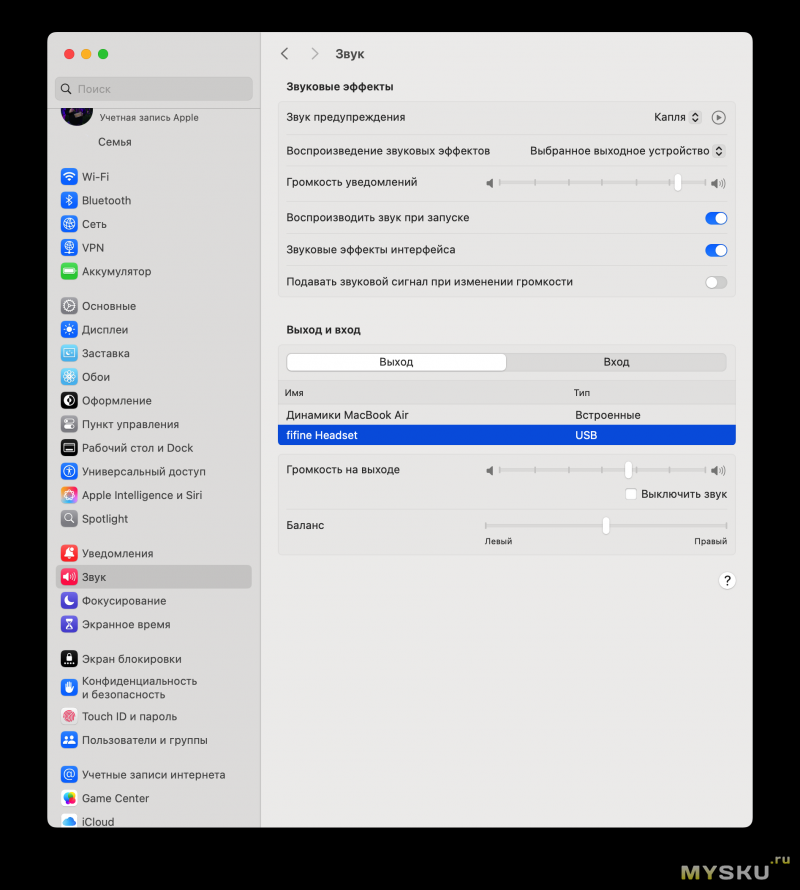Click the Фокусирование moon icon

pos(69,601)
